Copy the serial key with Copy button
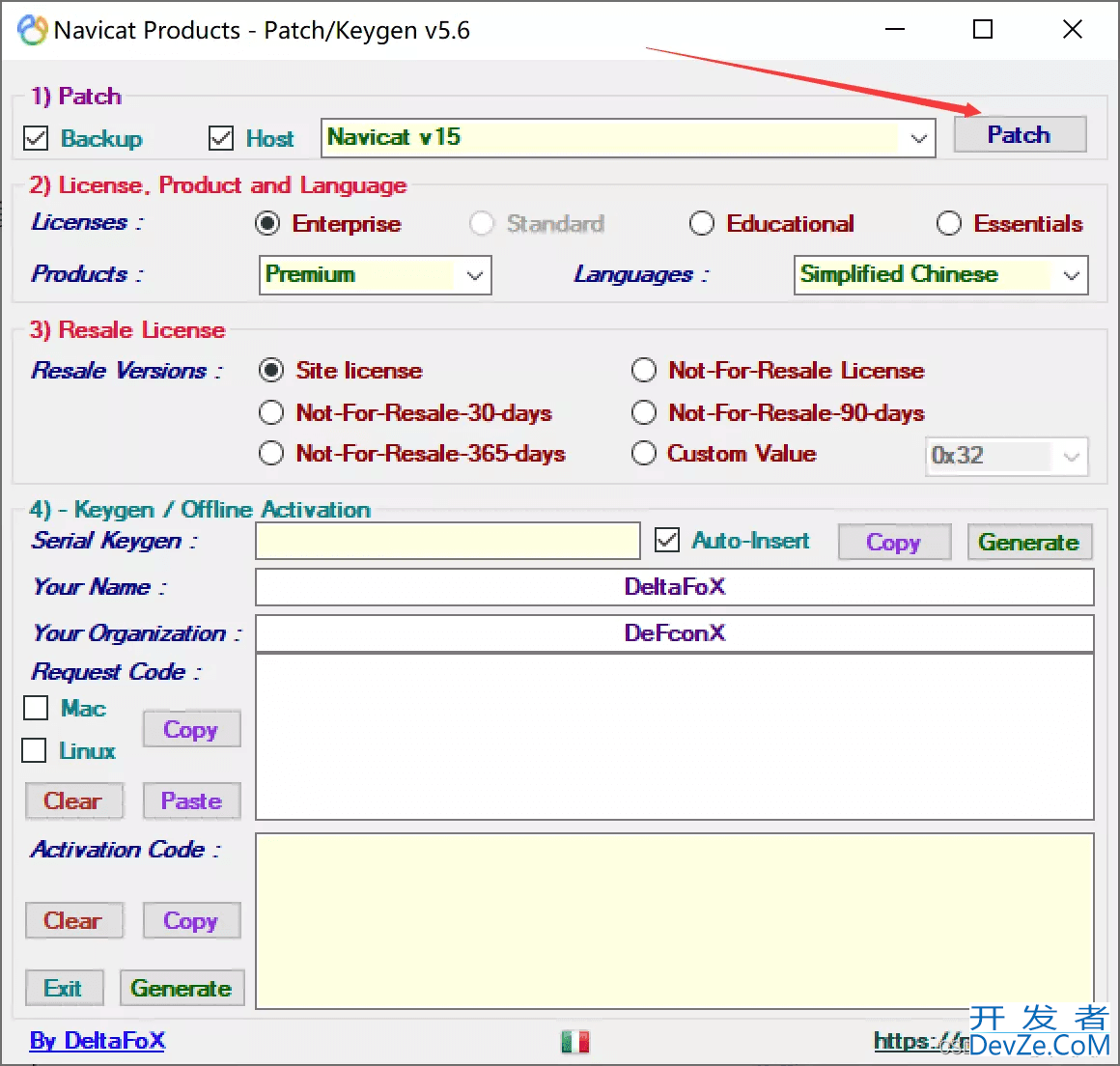The image size is (1120, 1066). (x=894, y=542)
